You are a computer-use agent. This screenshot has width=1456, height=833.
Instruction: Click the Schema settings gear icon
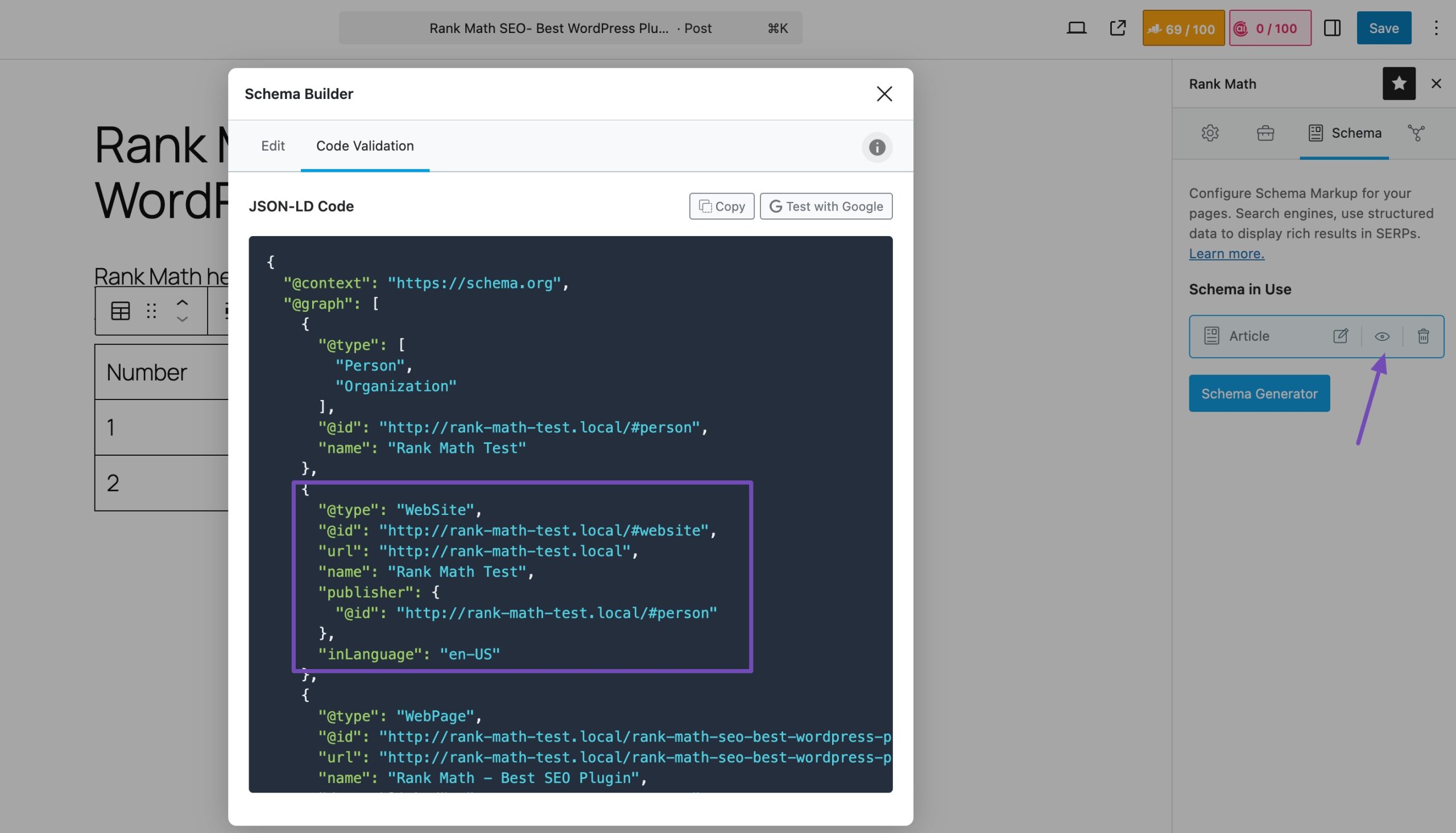(1210, 132)
